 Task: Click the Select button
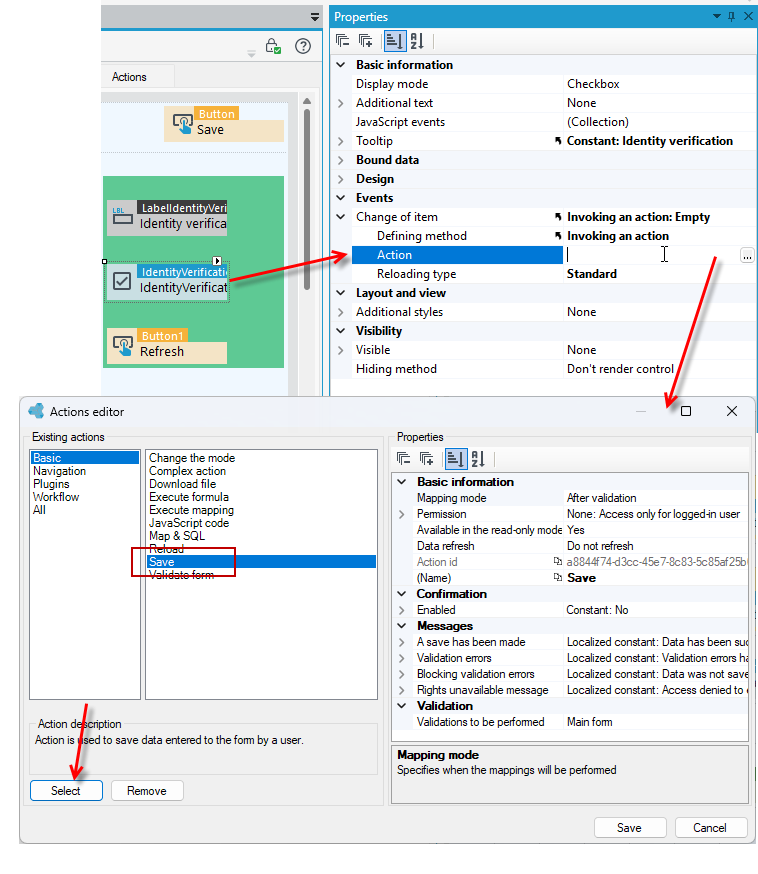(x=66, y=790)
